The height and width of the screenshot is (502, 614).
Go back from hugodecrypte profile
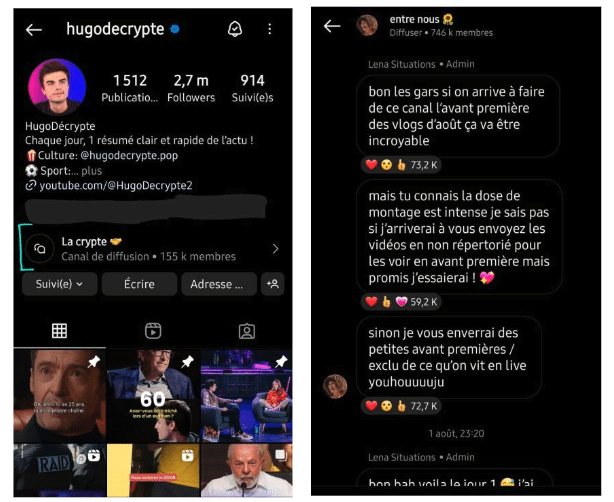(x=34, y=30)
